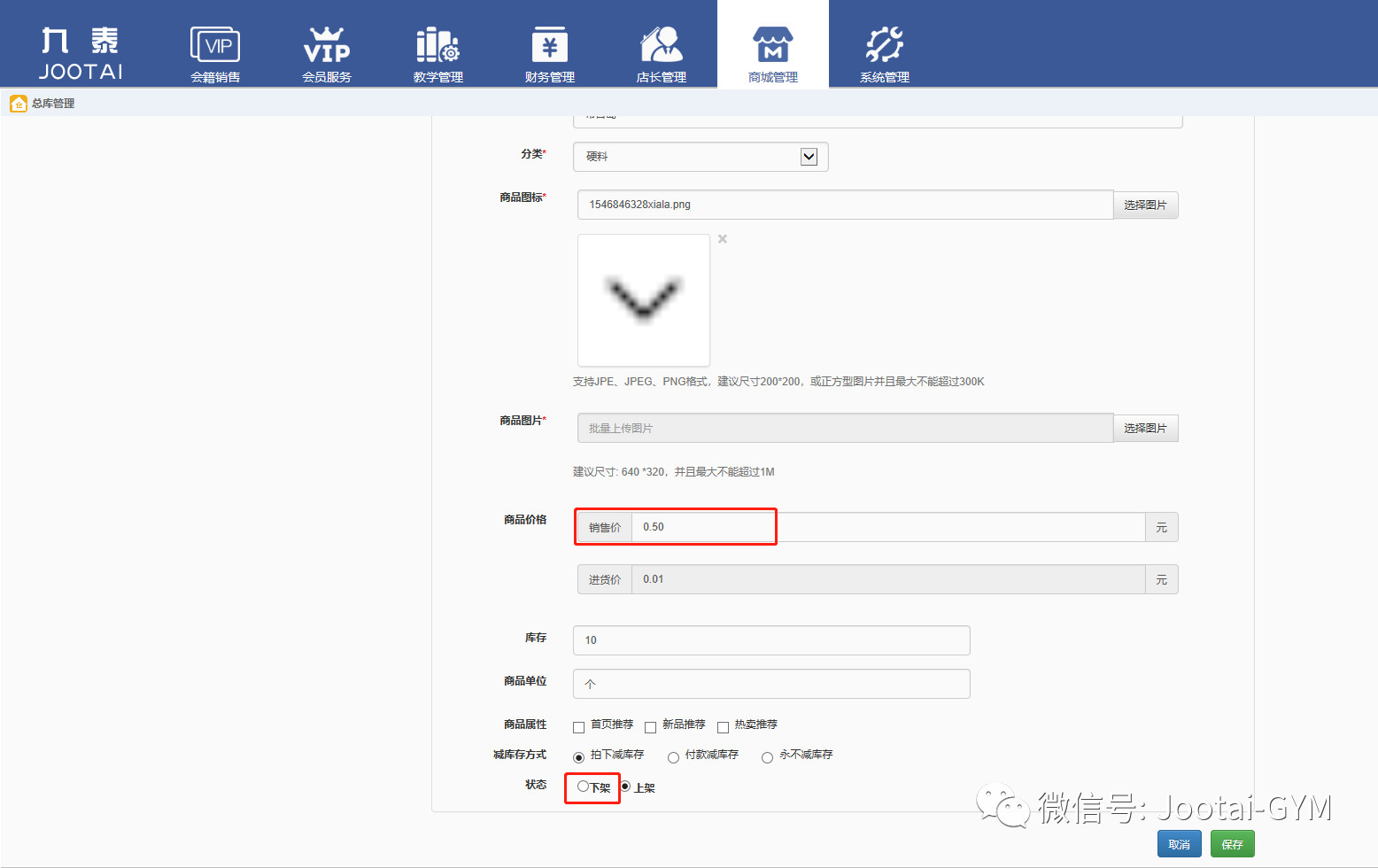Viewport: 1378px width, 868px height.
Task: Click the 进货价 input with 0.01
Action: [x=888, y=579]
